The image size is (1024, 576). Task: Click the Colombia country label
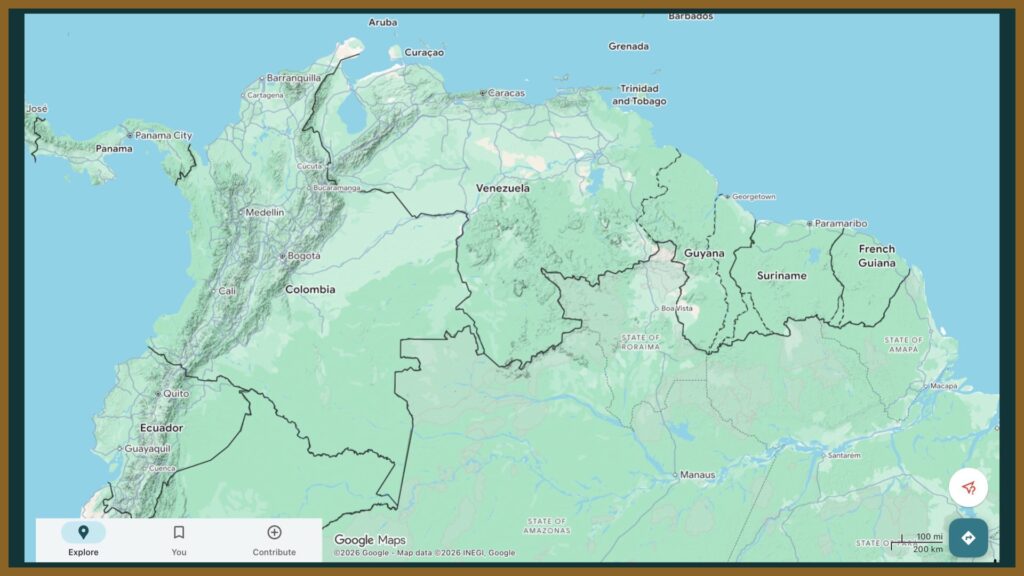(310, 290)
